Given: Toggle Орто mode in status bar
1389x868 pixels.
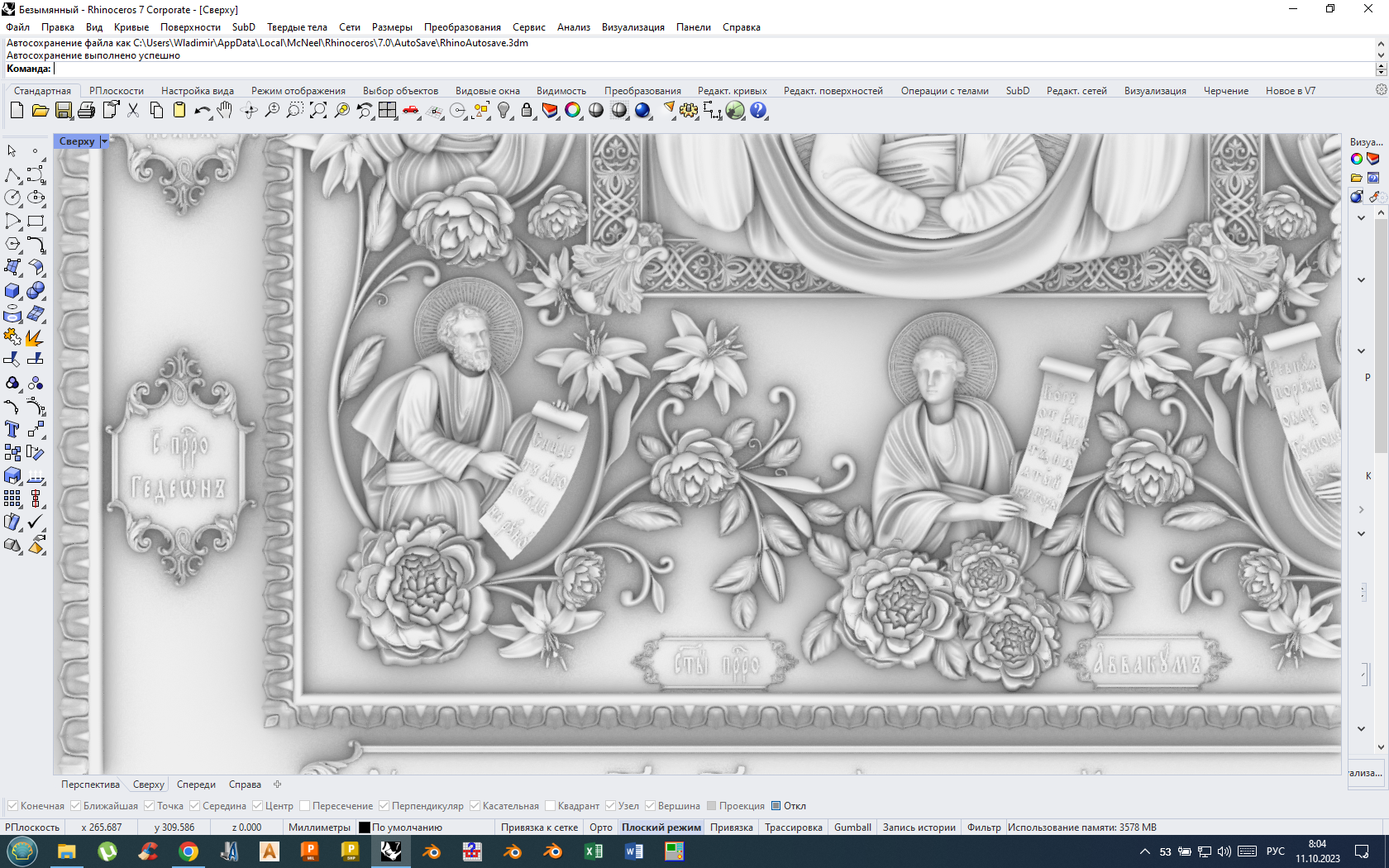Looking at the screenshot, I should point(601,827).
